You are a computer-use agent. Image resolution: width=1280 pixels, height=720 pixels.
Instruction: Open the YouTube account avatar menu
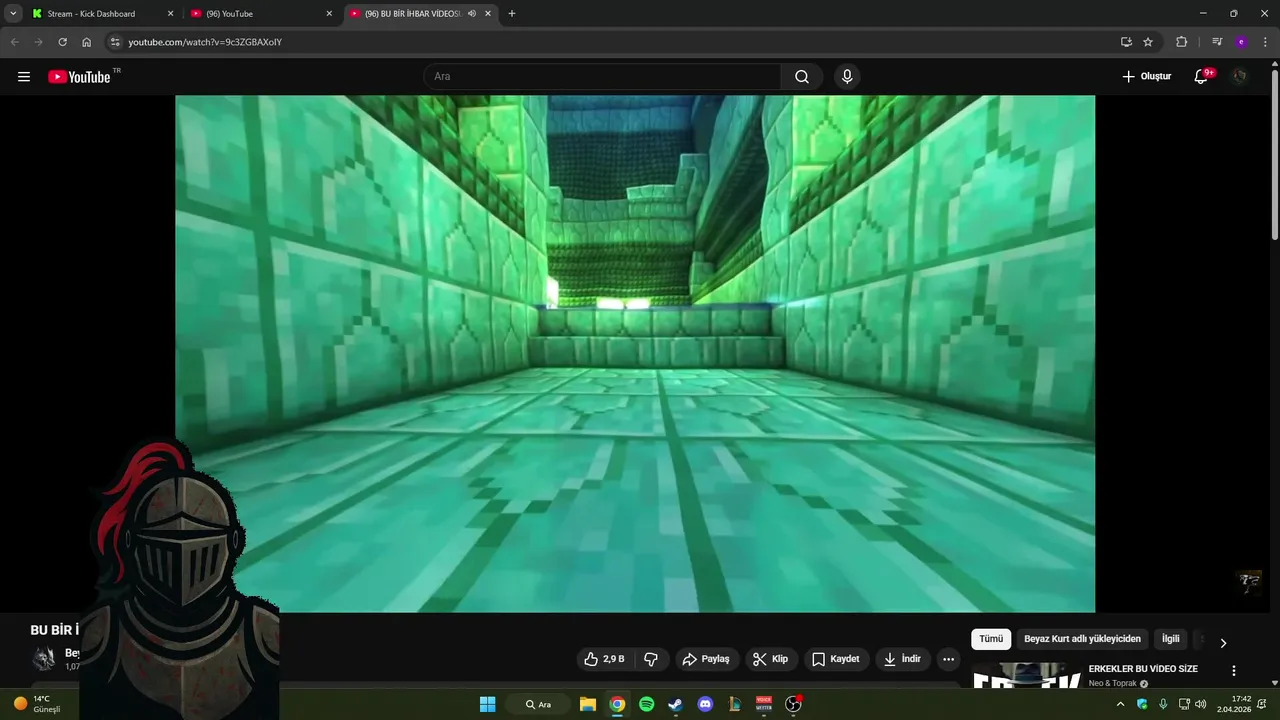[x=1240, y=77]
